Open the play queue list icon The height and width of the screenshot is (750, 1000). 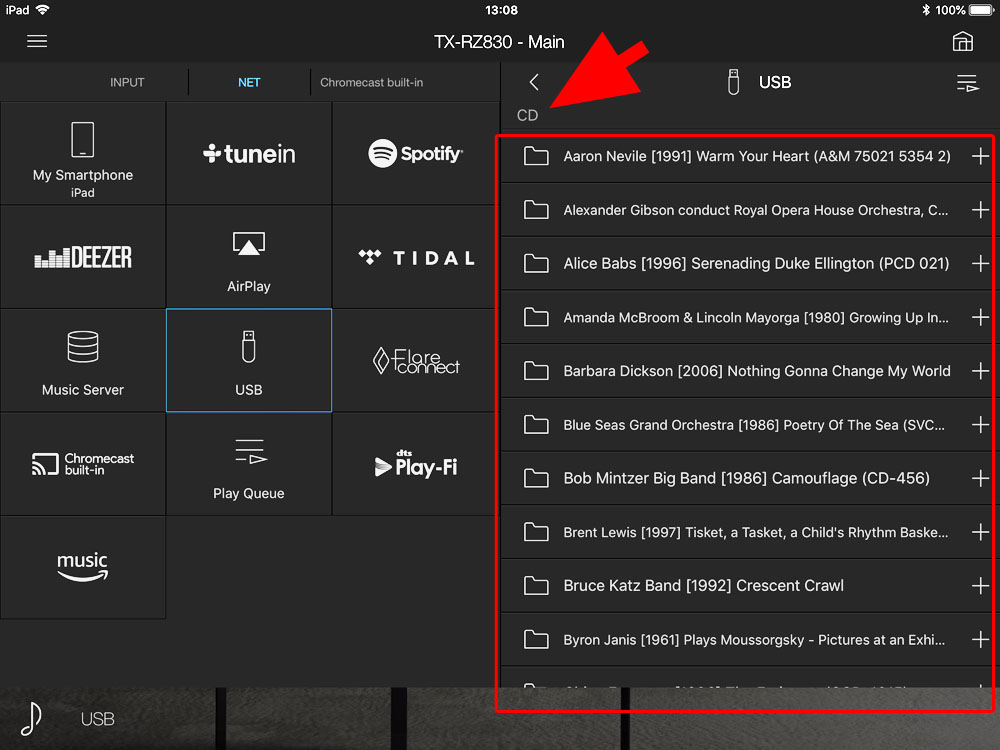point(966,83)
